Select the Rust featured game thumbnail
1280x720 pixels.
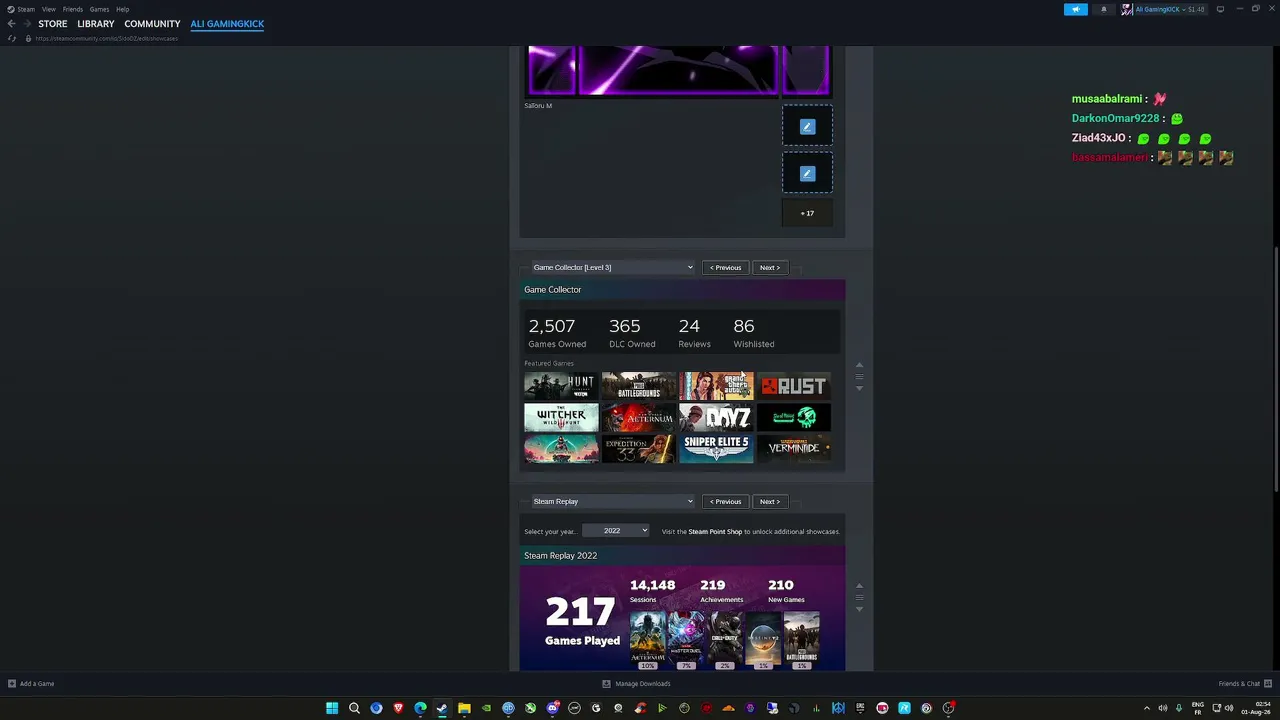[x=794, y=386]
